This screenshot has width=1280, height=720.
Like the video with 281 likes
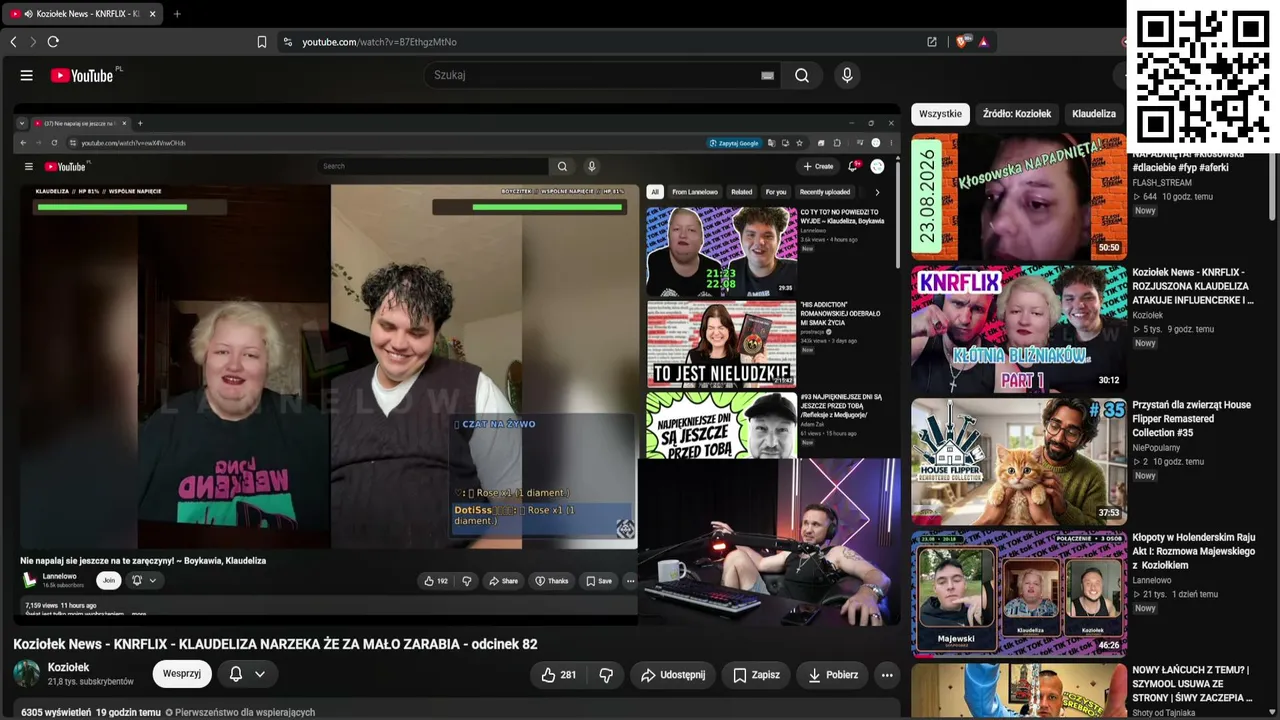[x=558, y=675]
